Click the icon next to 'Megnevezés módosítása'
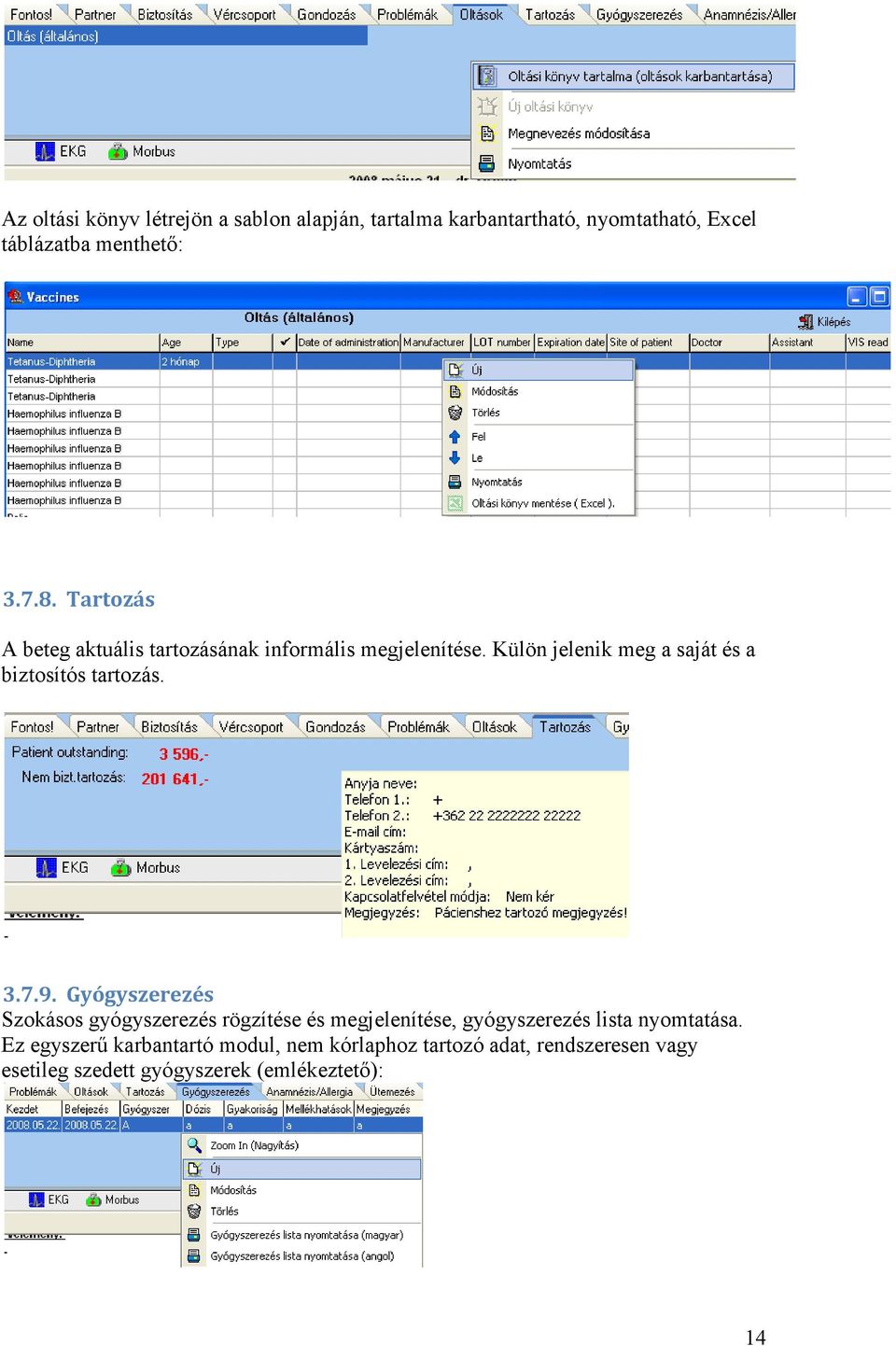 487,133
